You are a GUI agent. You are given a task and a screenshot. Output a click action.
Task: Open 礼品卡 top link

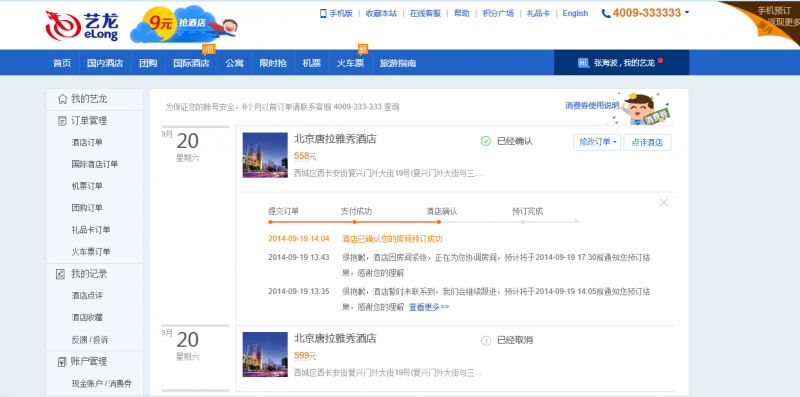coord(538,13)
